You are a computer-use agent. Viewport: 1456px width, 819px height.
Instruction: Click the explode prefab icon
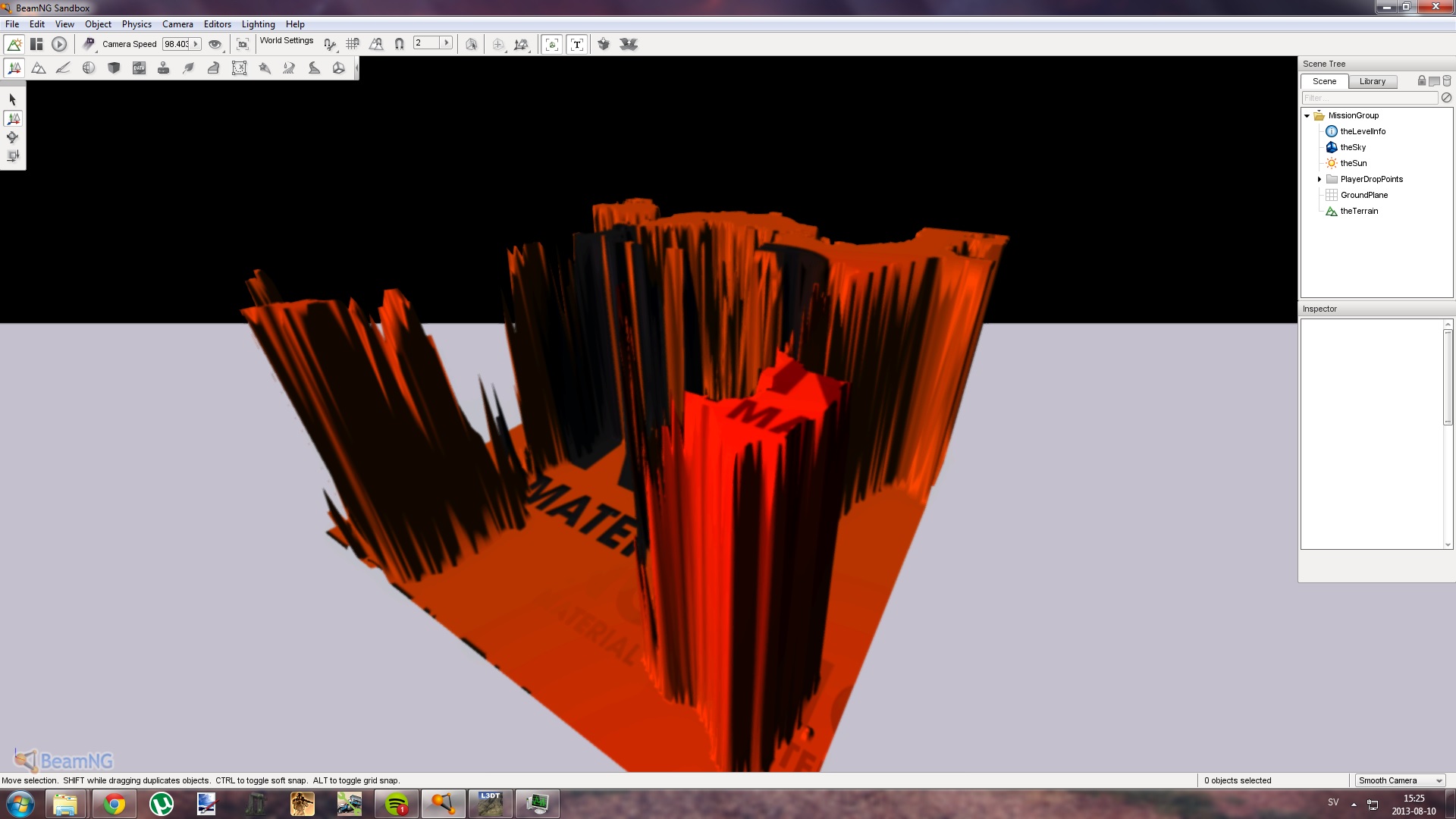pyautogui.click(x=629, y=44)
